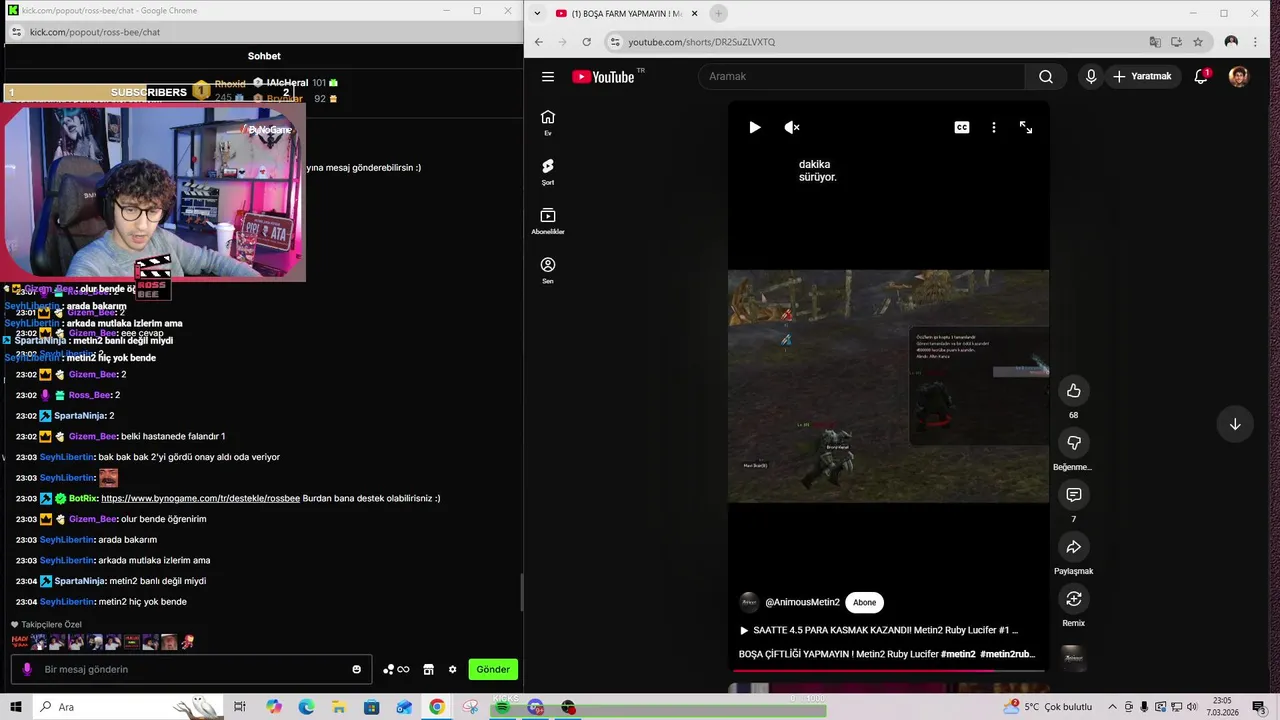1280x720 pixels.
Task: Dislike the Short with thumbs down
Action: [1074, 443]
